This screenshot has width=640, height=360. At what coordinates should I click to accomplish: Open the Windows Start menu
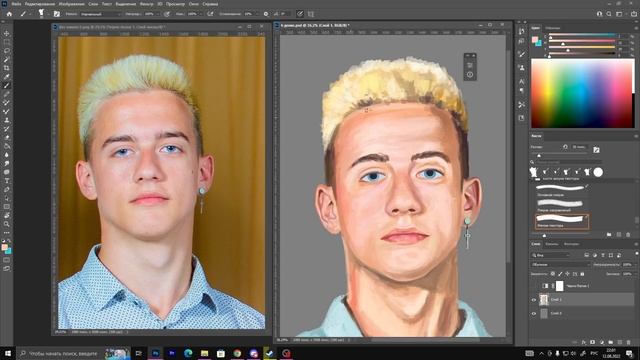tap(7, 353)
